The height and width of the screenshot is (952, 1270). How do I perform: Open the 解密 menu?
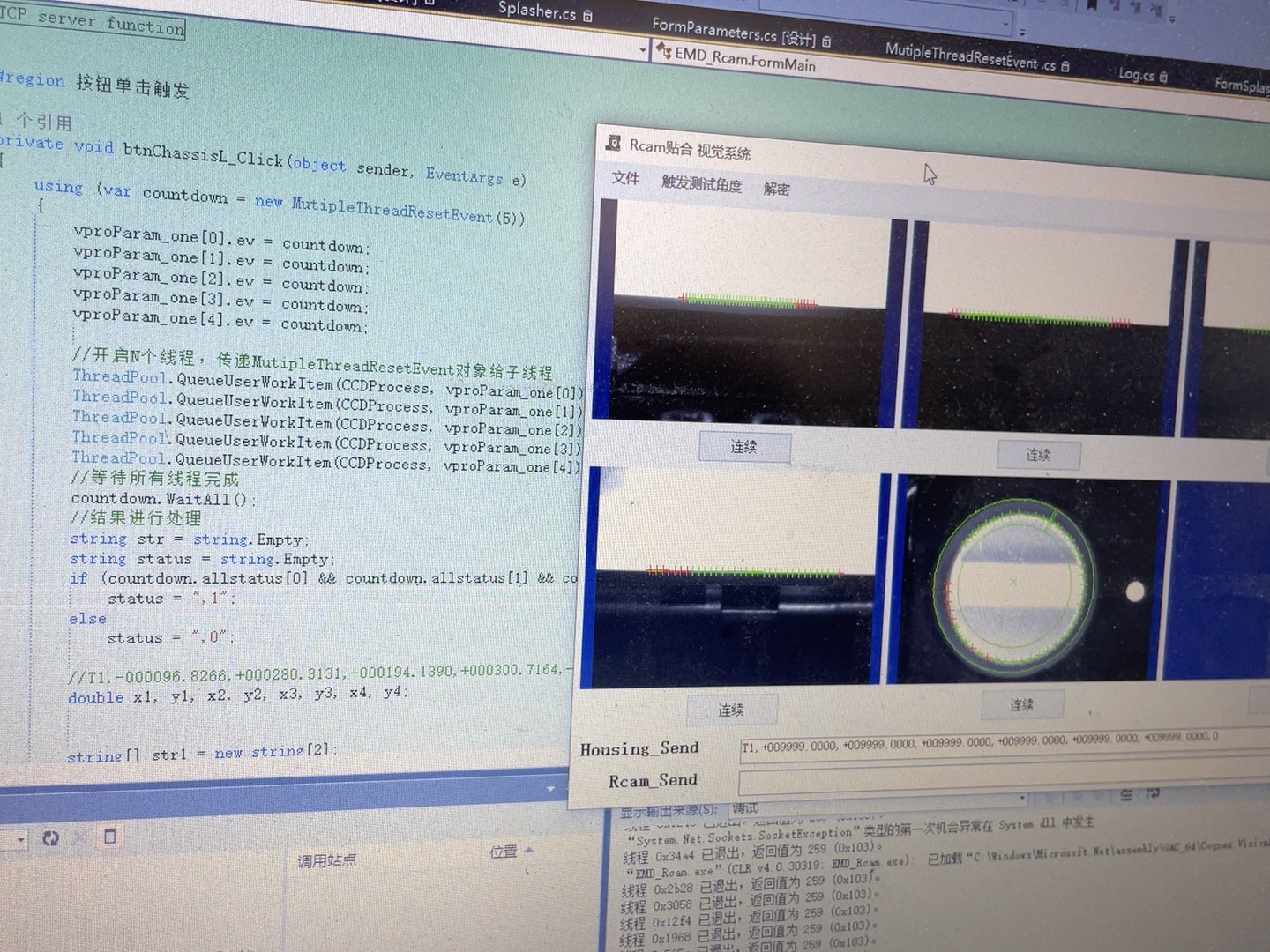[776, 189]
